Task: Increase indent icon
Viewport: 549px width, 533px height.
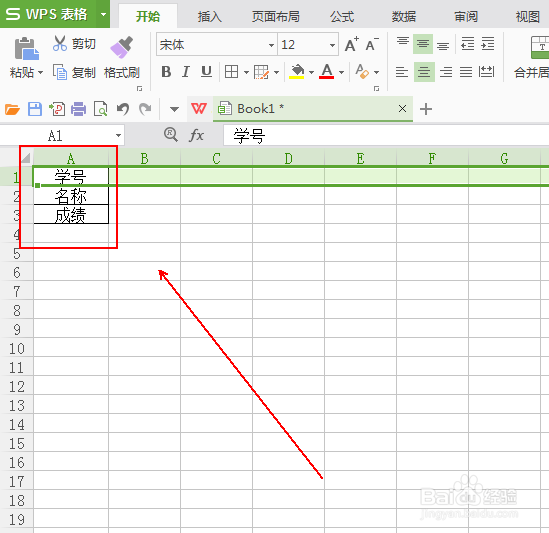Action: click(x=488, y=44)
